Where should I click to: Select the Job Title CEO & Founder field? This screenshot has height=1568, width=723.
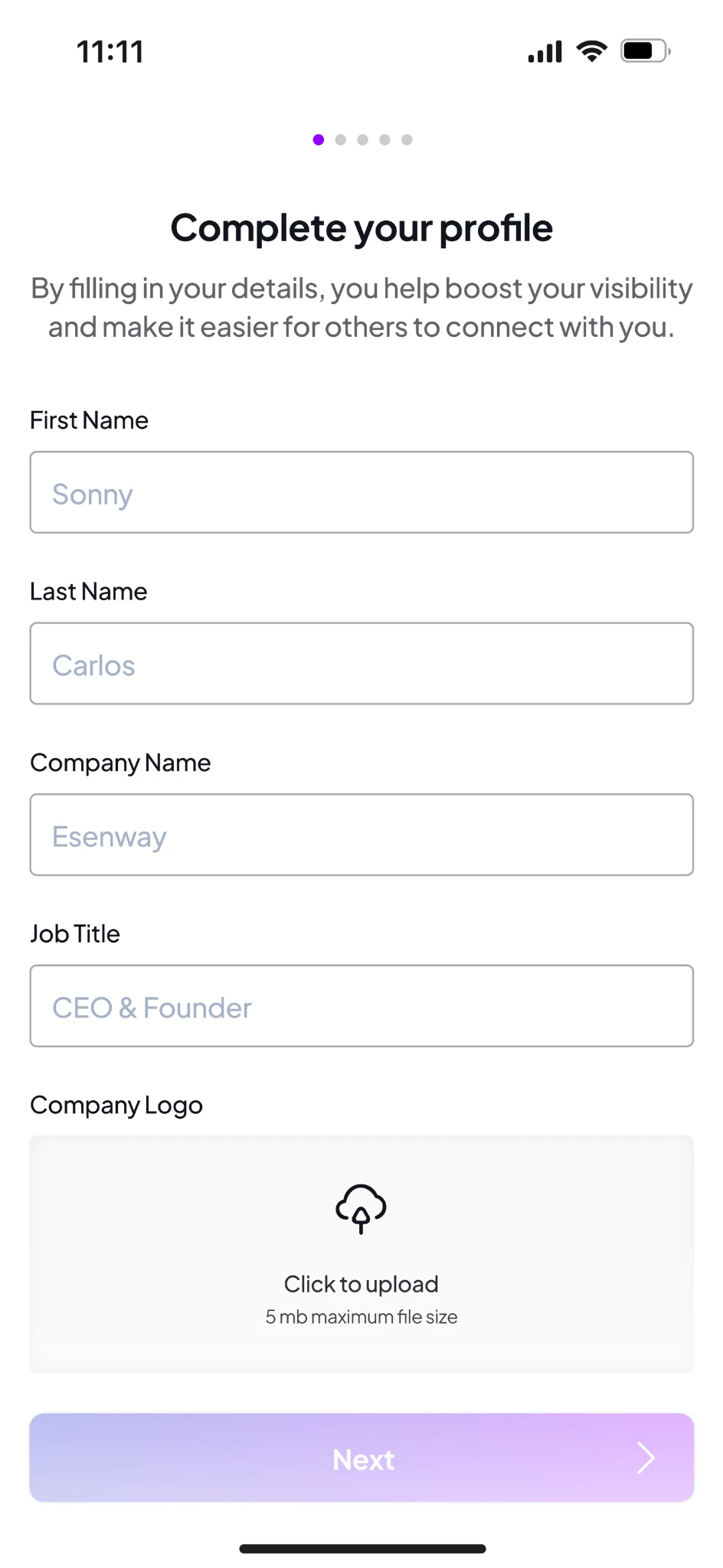361,1005
